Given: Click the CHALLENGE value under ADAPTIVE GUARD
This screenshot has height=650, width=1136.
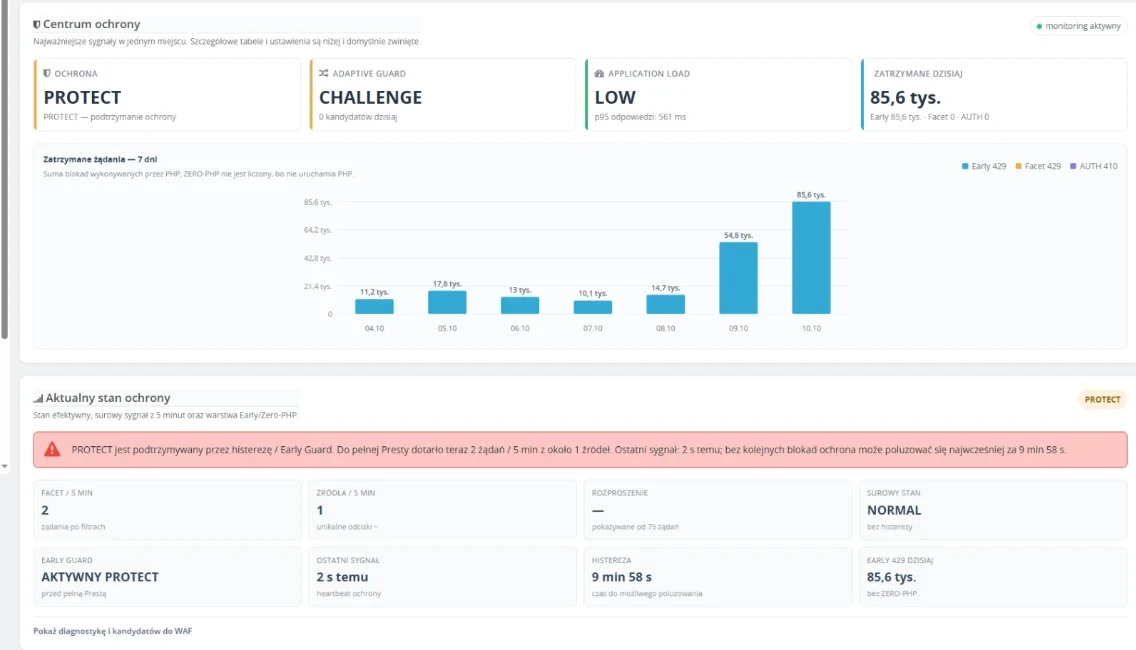Looking at the screenshot, I should (x=370, y=97).
